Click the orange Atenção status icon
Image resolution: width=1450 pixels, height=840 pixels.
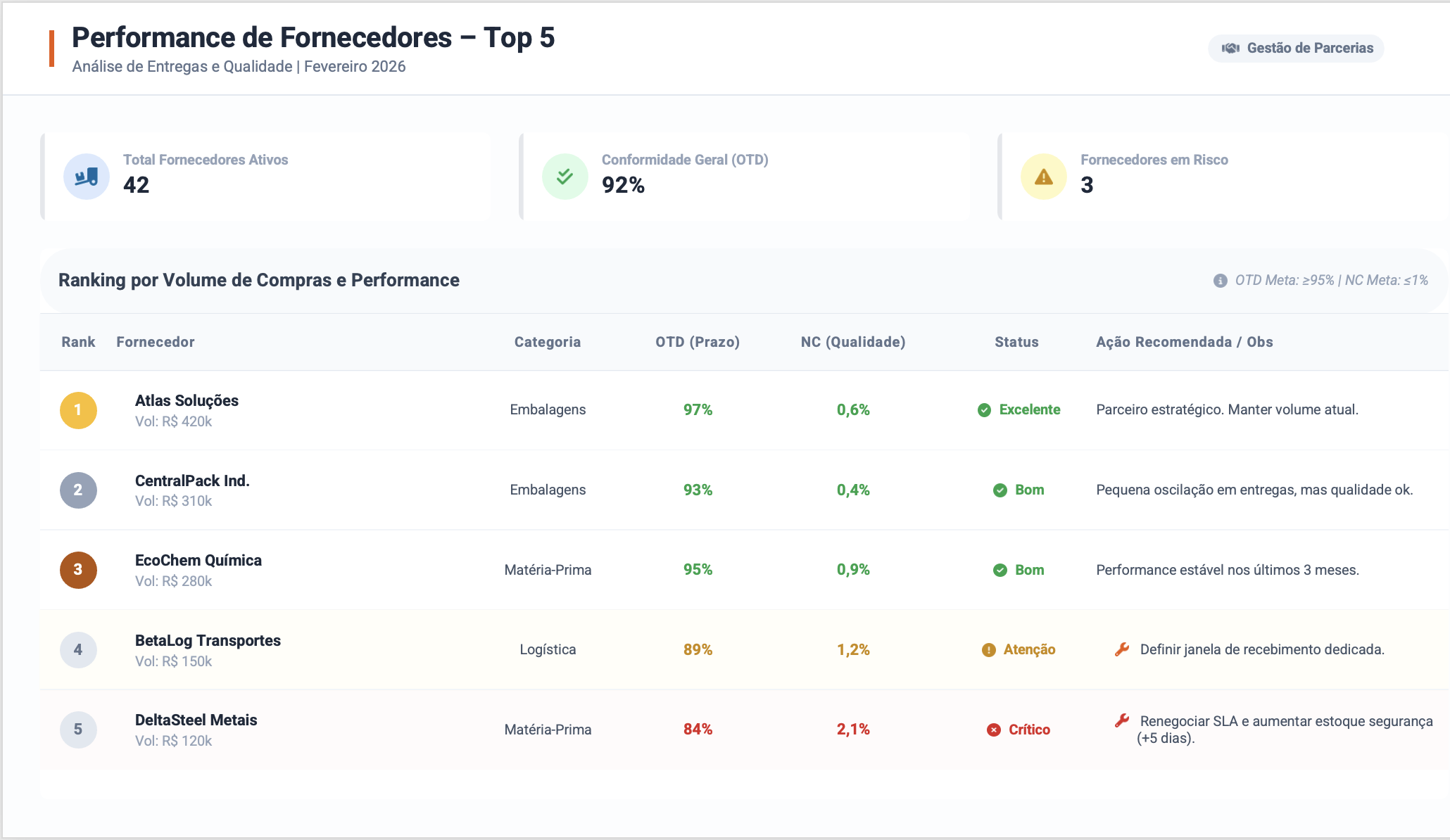989,650
